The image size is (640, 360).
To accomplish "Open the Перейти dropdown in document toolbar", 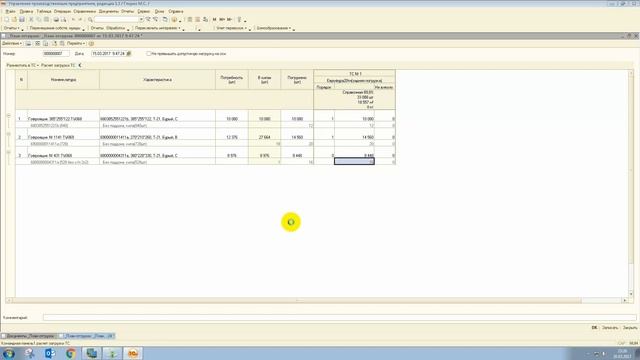I will pyautogui.click(x=76, y=43).
